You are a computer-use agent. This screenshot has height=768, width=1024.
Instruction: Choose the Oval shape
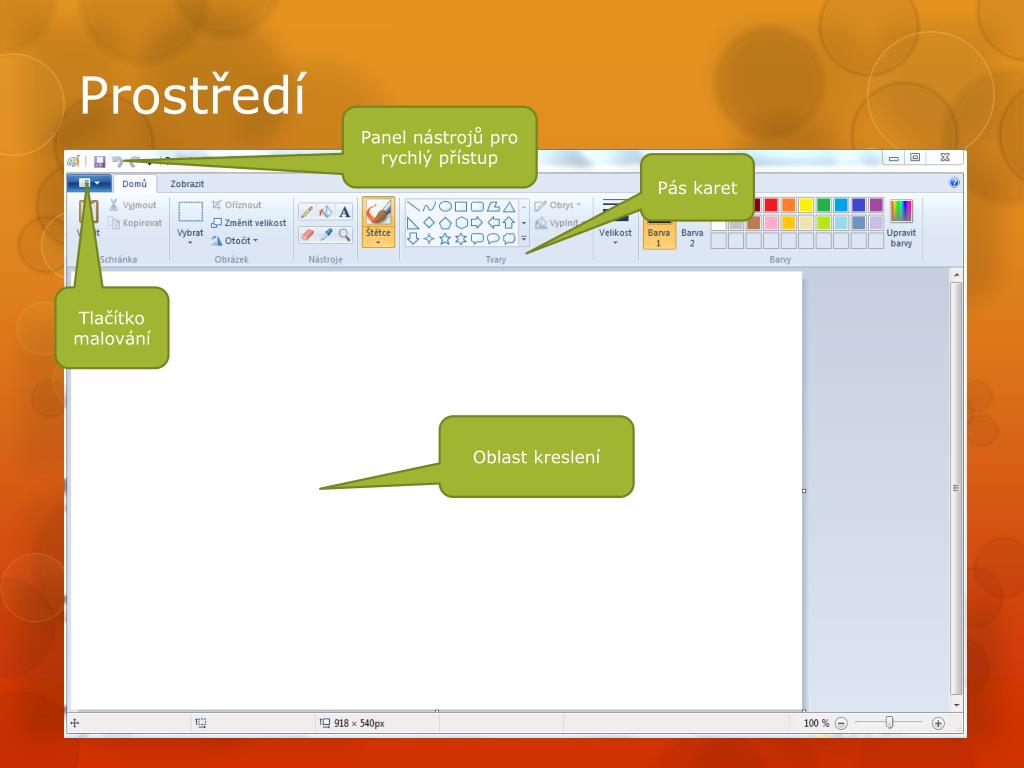pos(445,207)
